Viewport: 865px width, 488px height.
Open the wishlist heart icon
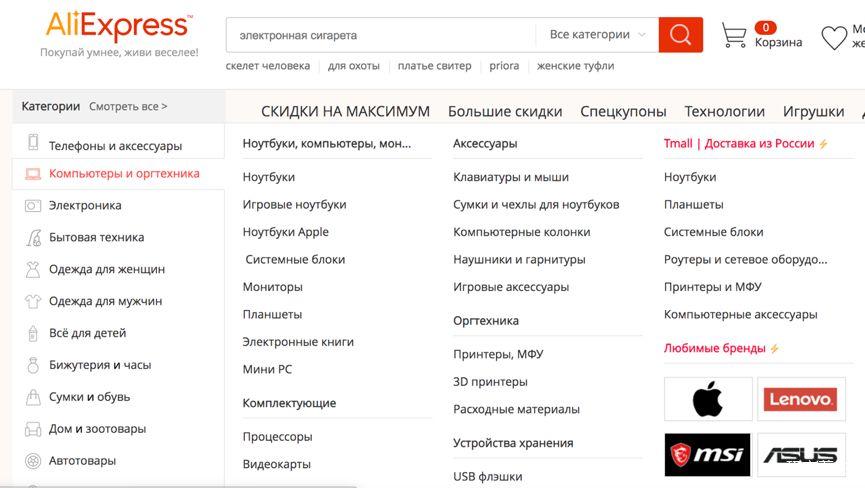pyautogui.click(x=834, y=38)
